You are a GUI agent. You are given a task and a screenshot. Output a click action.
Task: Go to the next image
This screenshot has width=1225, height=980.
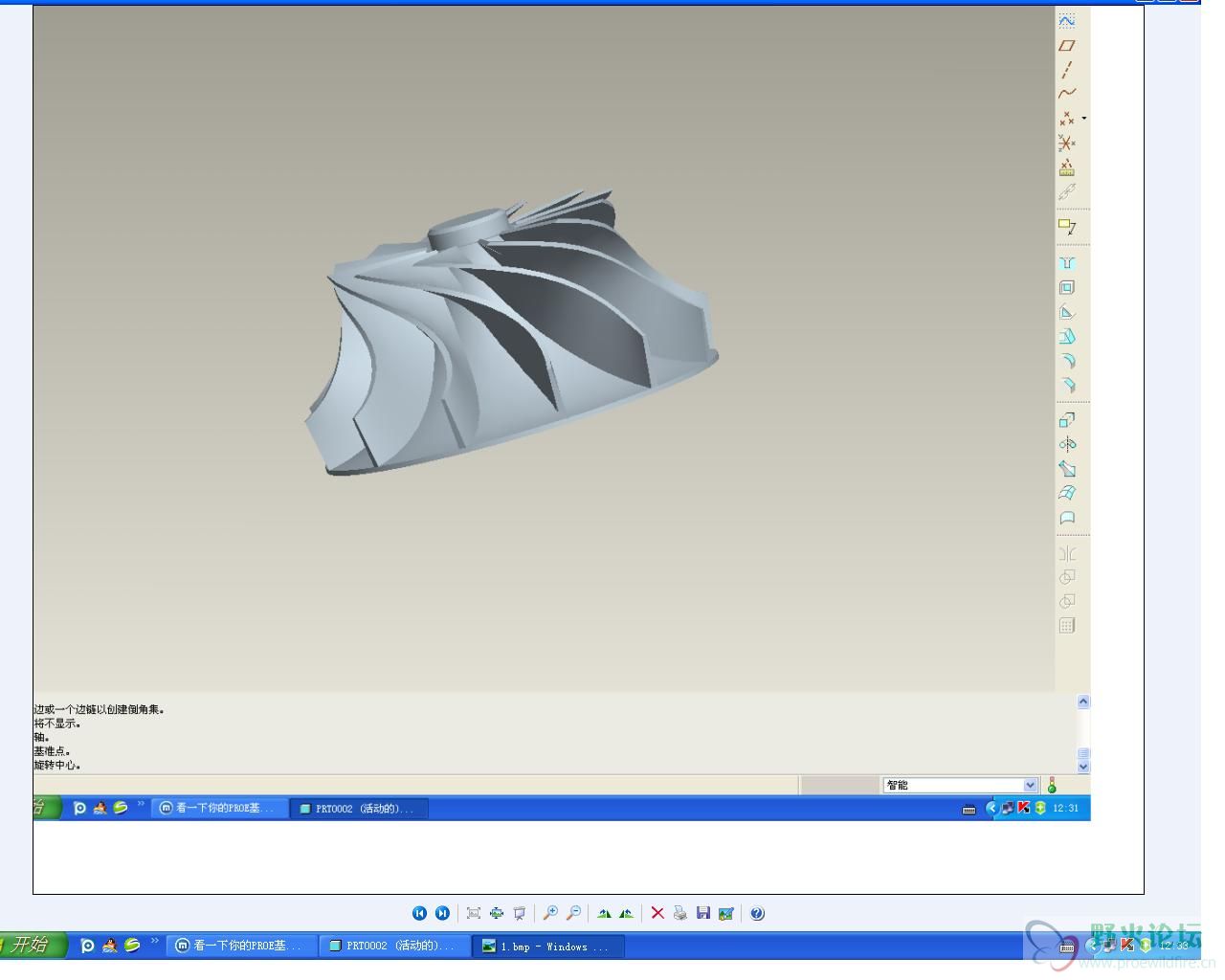point(442,913)
